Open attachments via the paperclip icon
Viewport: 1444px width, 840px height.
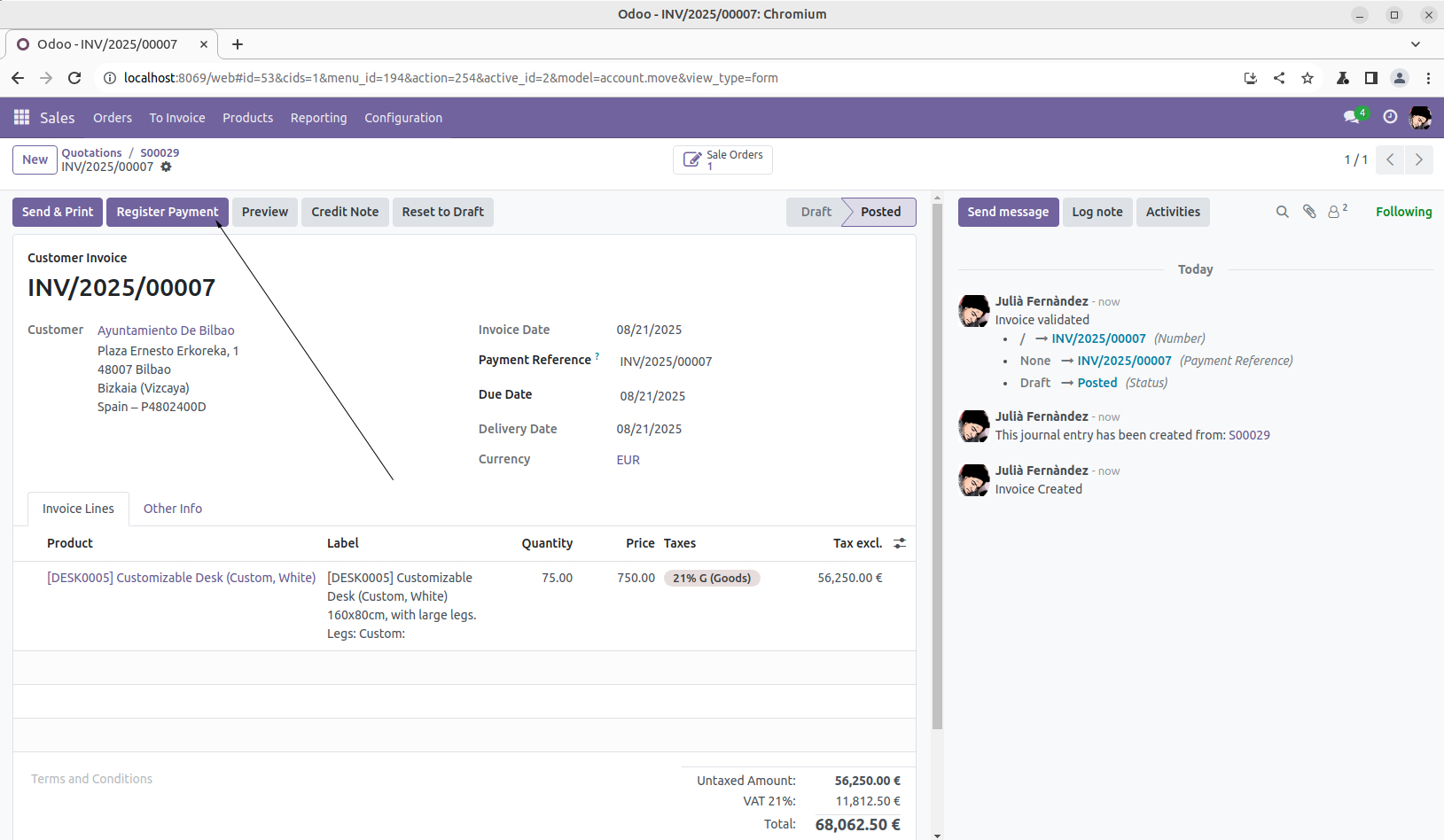(1309, 212)
